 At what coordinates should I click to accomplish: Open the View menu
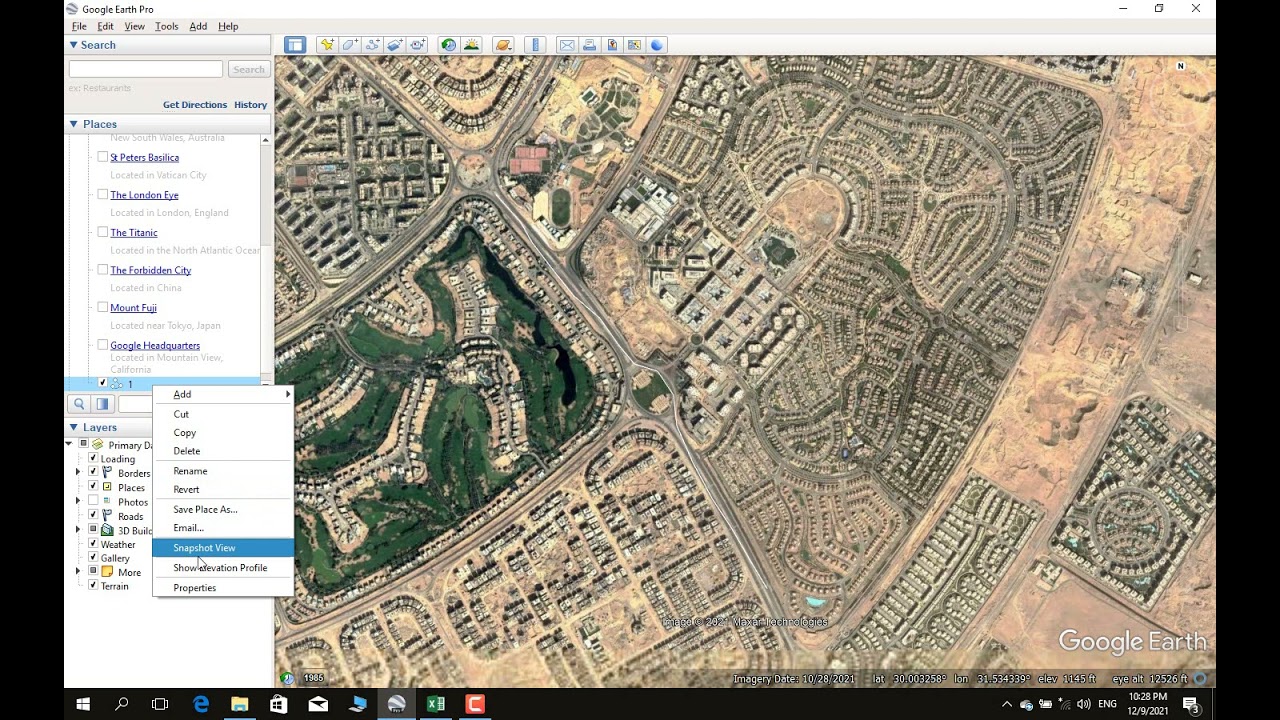tap(134, 26)
